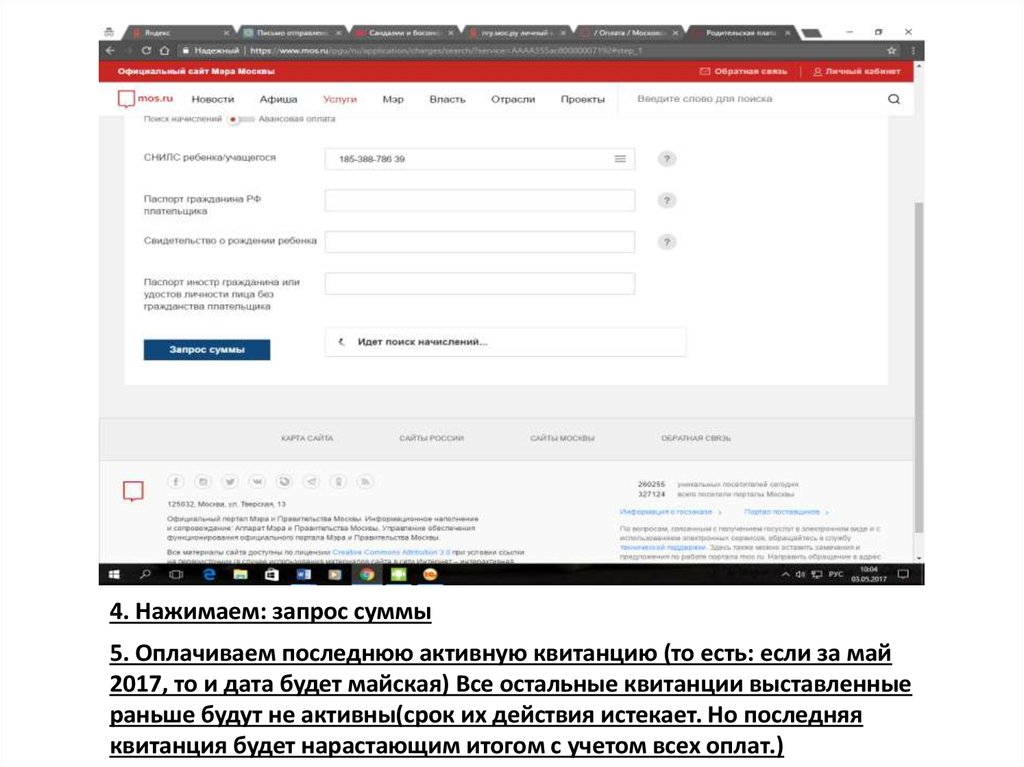Screen dimensions: 1024x767
Task: Expand the saved СНИЛС list icon
Action: (620, 159)
